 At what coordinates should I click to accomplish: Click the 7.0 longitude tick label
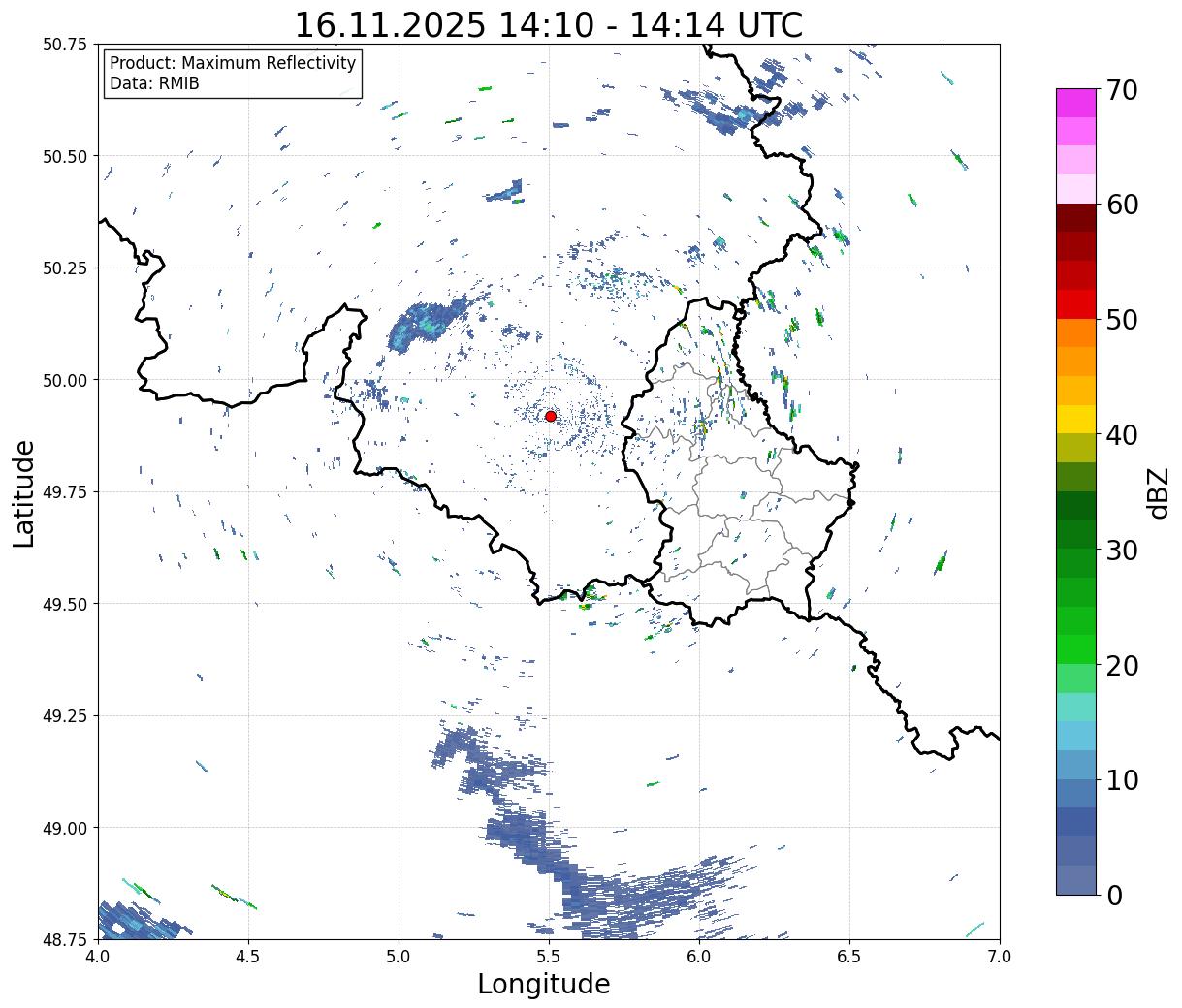1000,957
